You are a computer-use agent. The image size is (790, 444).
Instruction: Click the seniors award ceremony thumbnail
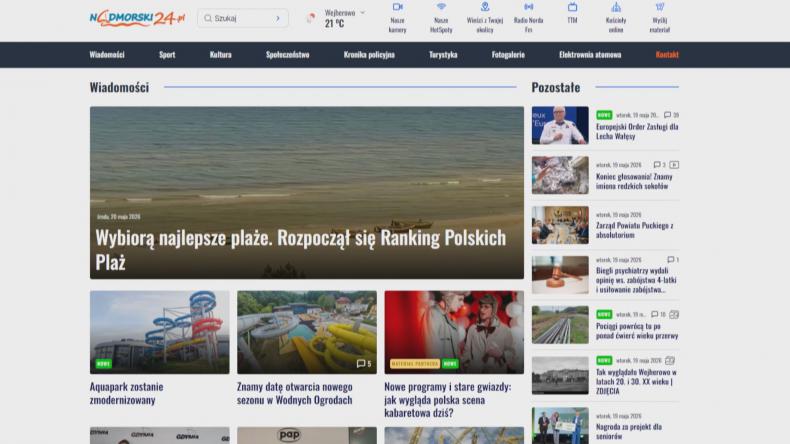coord(560,425)
